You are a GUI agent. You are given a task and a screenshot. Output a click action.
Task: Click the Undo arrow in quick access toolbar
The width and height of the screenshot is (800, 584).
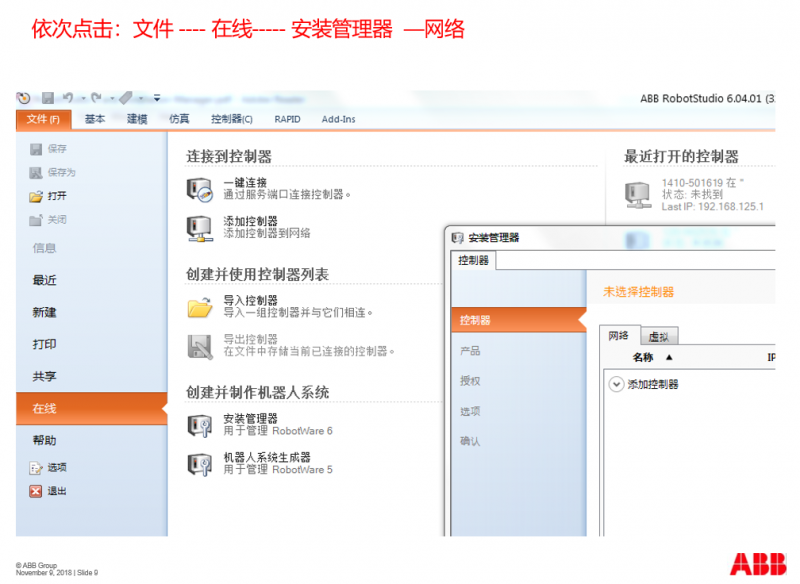point(68,97)
